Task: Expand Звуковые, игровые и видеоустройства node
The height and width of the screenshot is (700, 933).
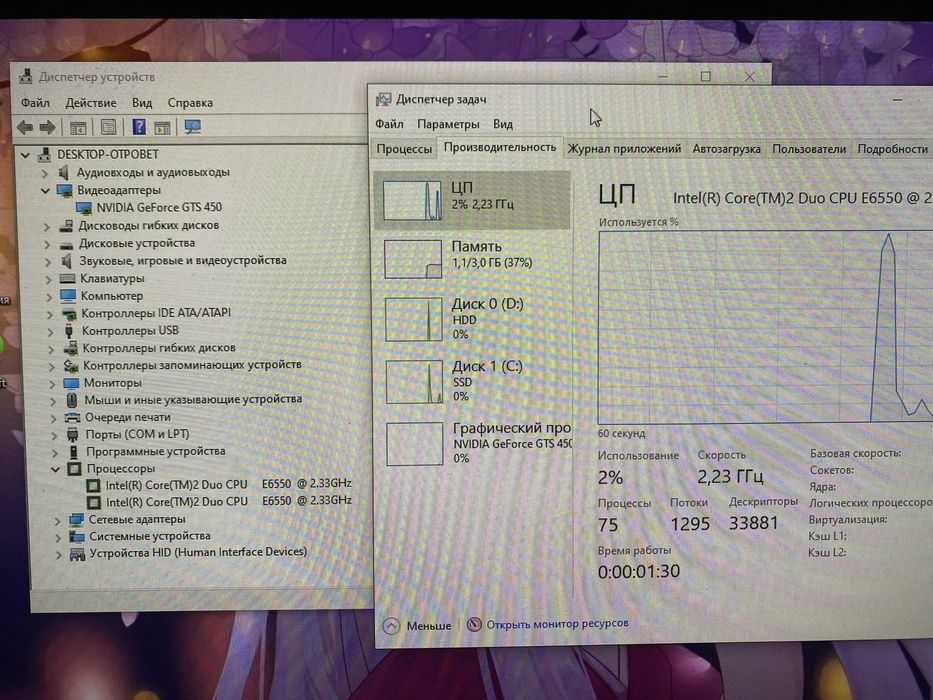Action: click(x=48, y=261)
